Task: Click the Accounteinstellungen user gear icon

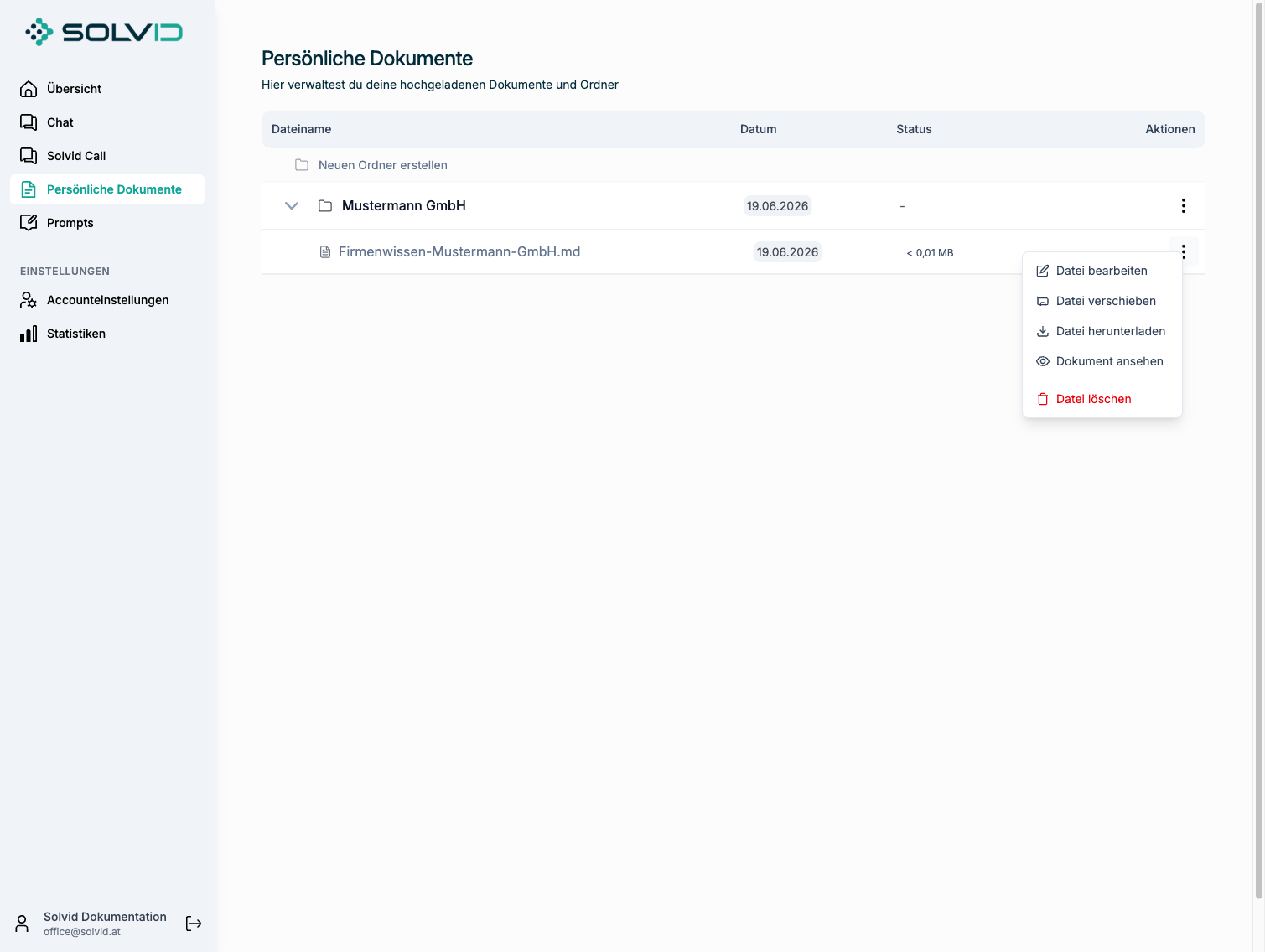Action: [x=29, y=300]
